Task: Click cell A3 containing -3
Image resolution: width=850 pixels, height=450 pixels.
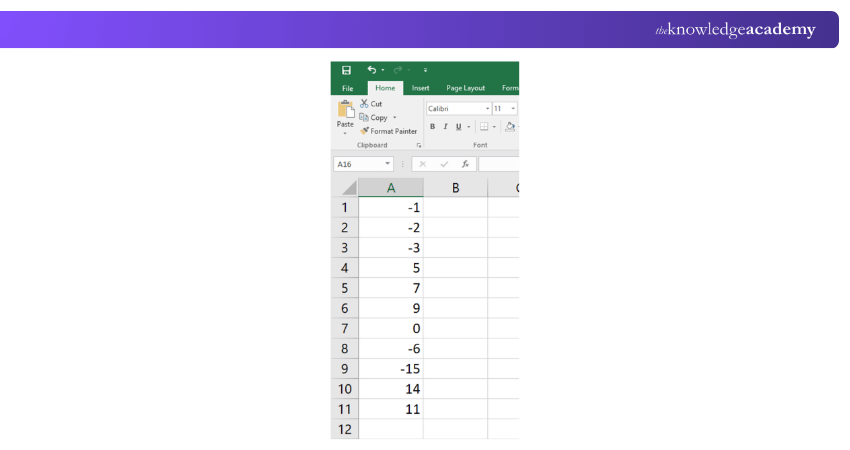Action: (391, 248)
